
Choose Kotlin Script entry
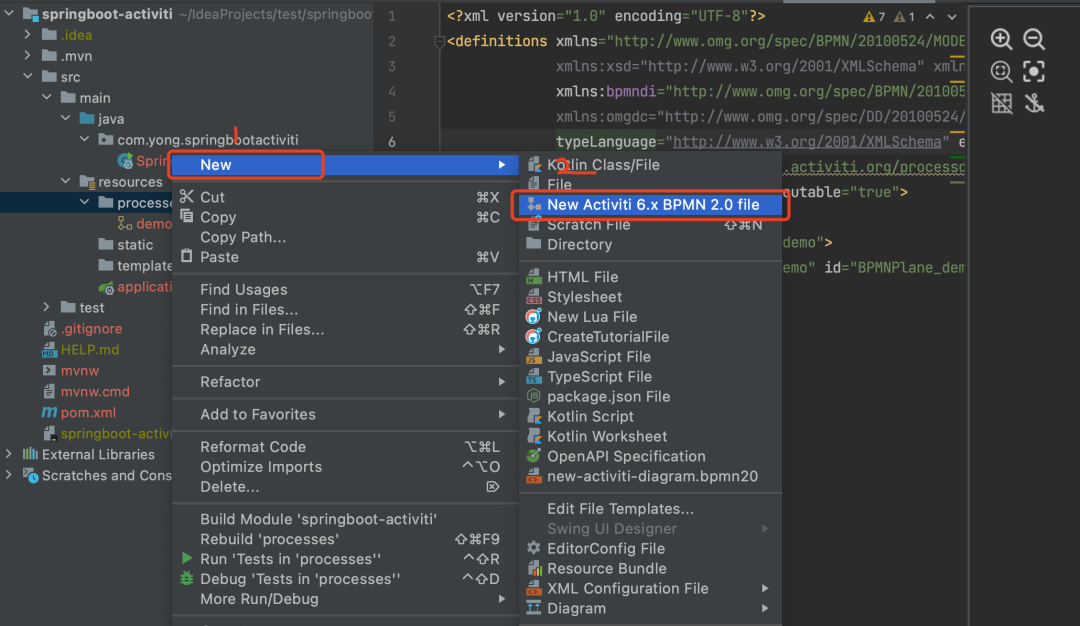[x=650, y=417]
